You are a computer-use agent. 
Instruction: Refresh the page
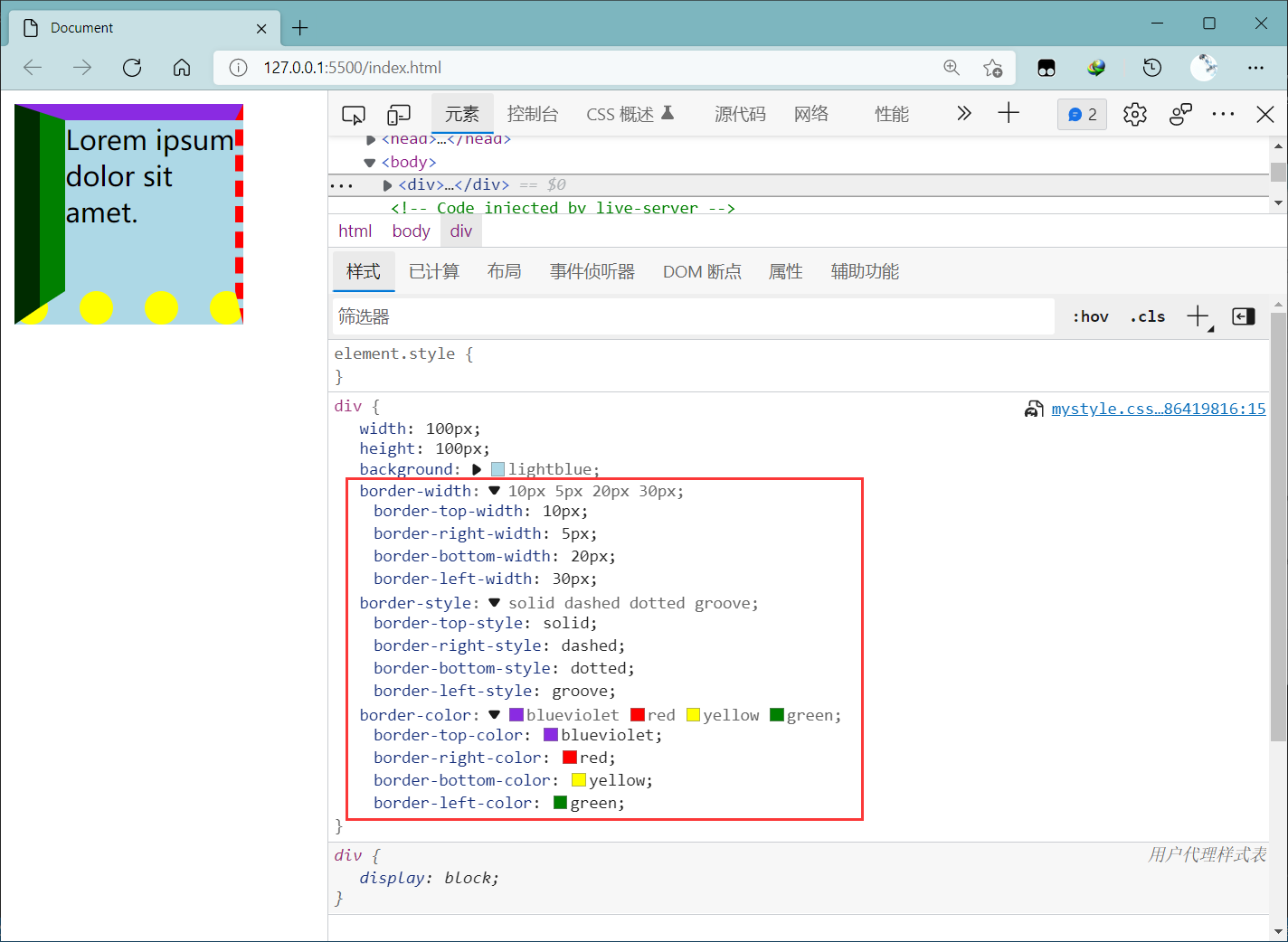(x=132, y=68)
